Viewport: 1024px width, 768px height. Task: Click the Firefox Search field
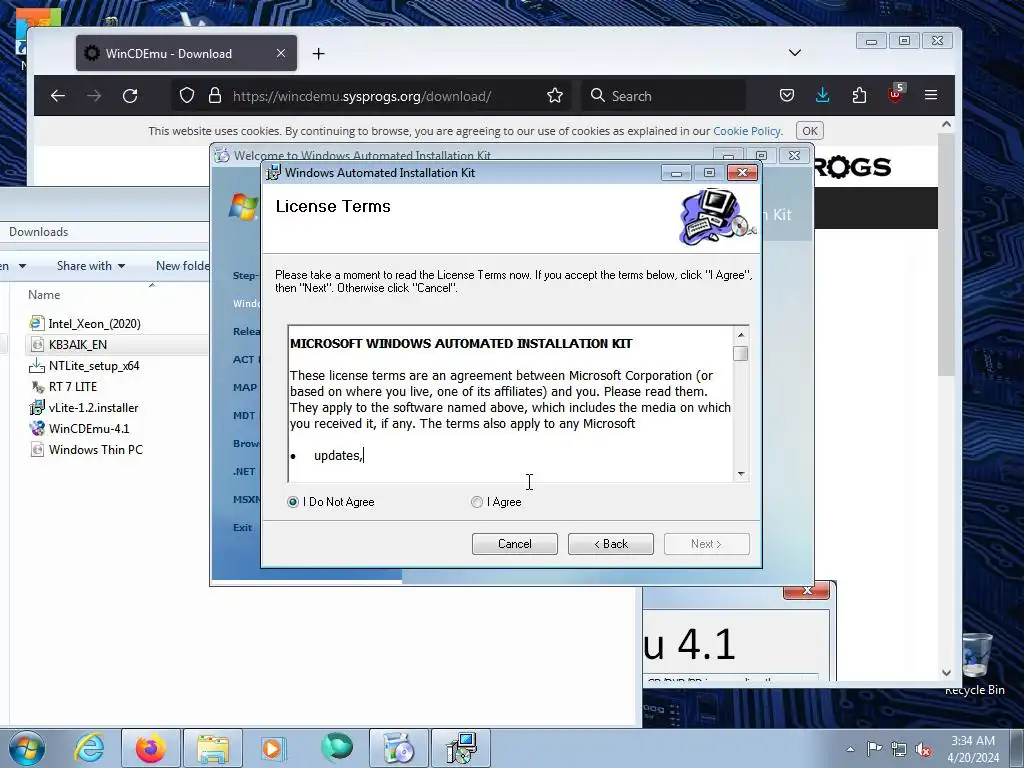[664, 96]
